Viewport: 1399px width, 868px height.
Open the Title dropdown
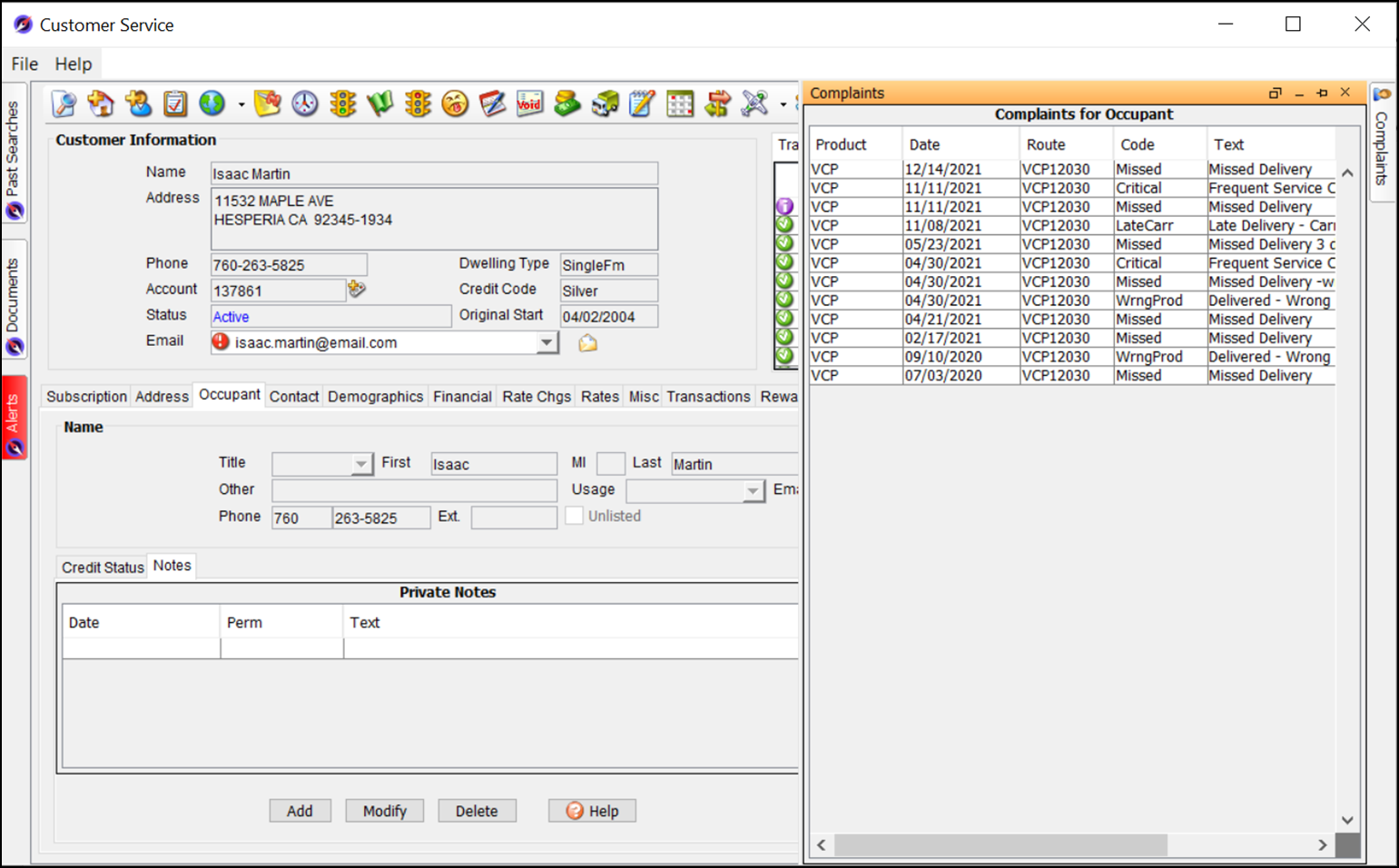coord(360,464)
